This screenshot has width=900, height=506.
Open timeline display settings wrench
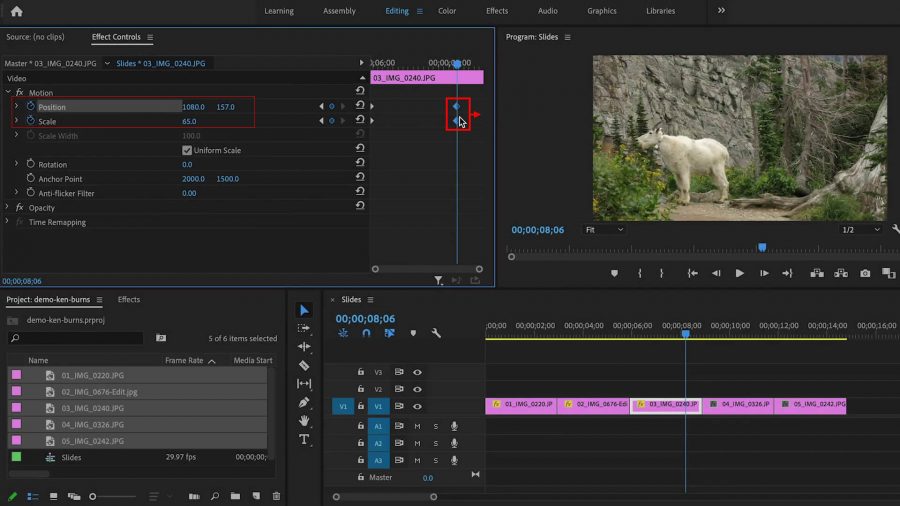(436, 333)
